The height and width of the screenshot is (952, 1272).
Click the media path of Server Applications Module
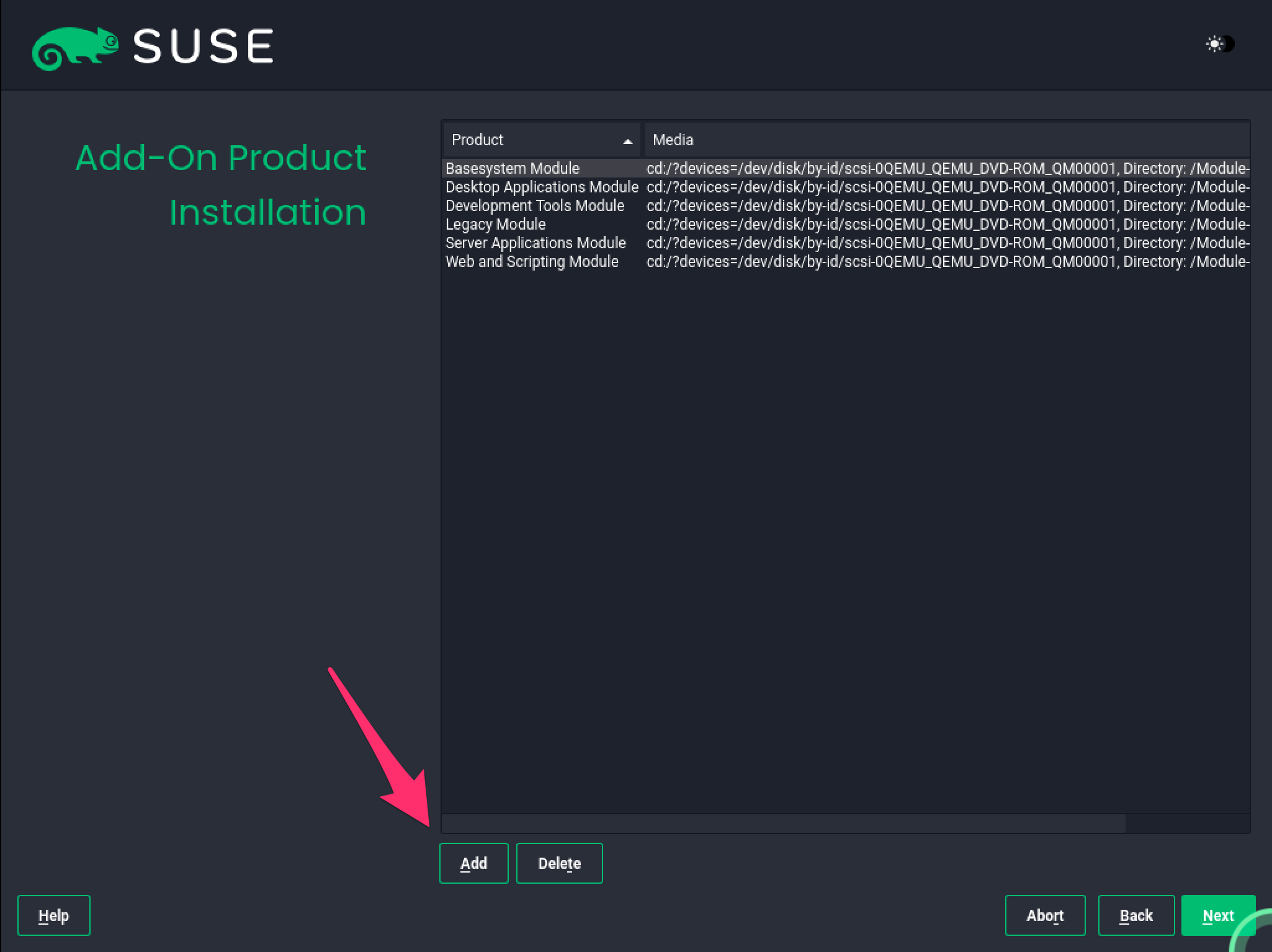947,243
